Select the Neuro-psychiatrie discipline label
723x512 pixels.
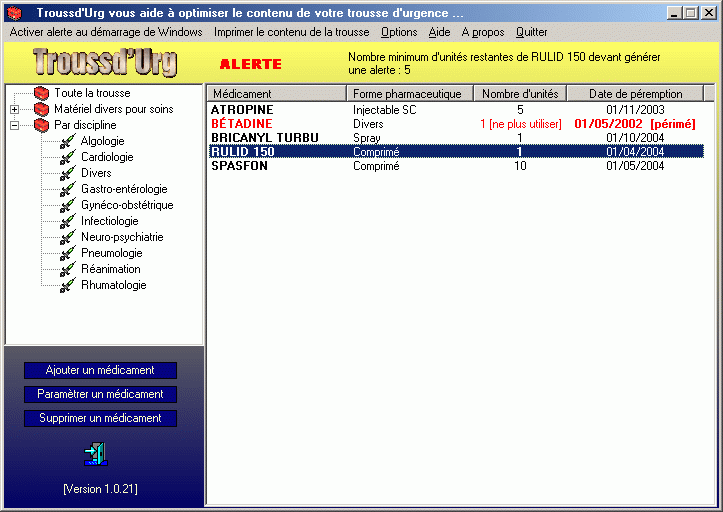tap(122, 237)
